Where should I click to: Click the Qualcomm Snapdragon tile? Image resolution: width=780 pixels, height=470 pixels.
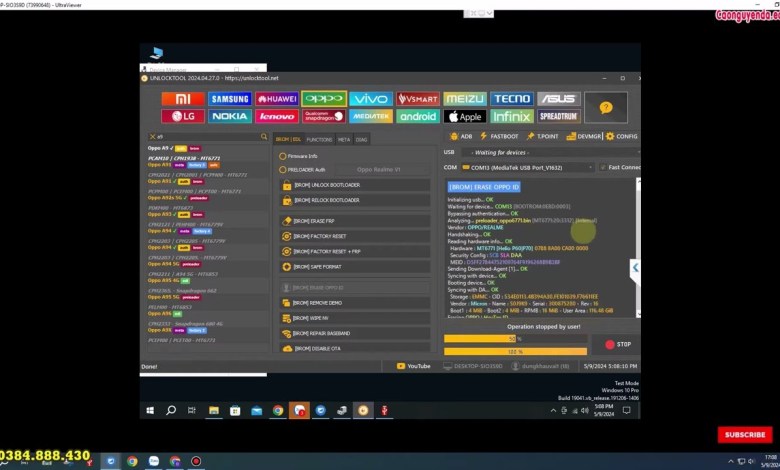[324, 116]
